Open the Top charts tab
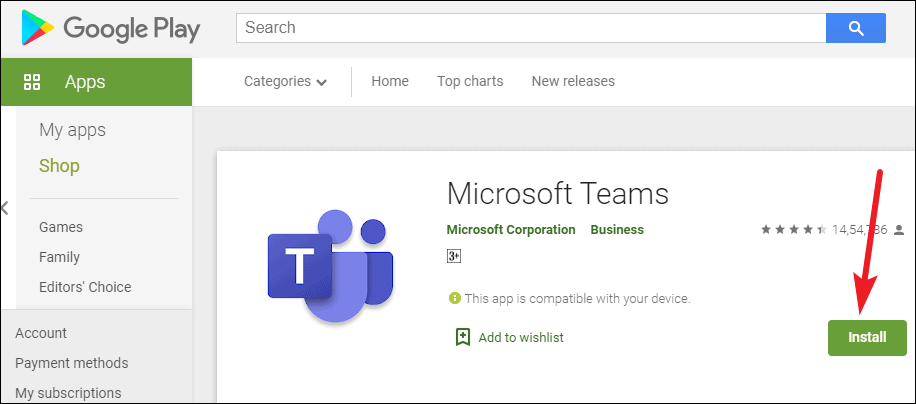Image resolution: width=916 pixels, height=404 pixels. 470,81
